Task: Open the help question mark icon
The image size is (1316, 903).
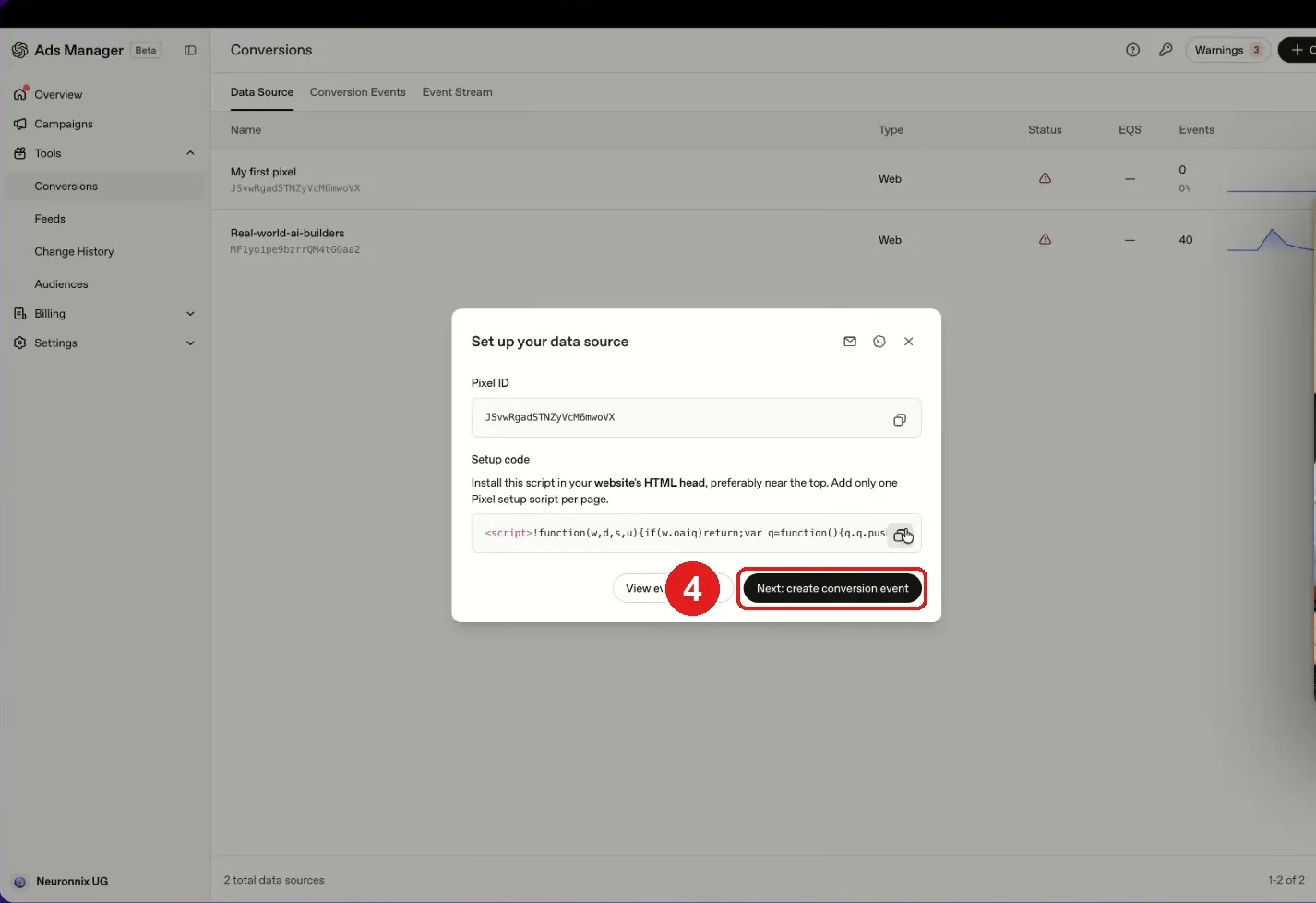Action: point(1132,50)
